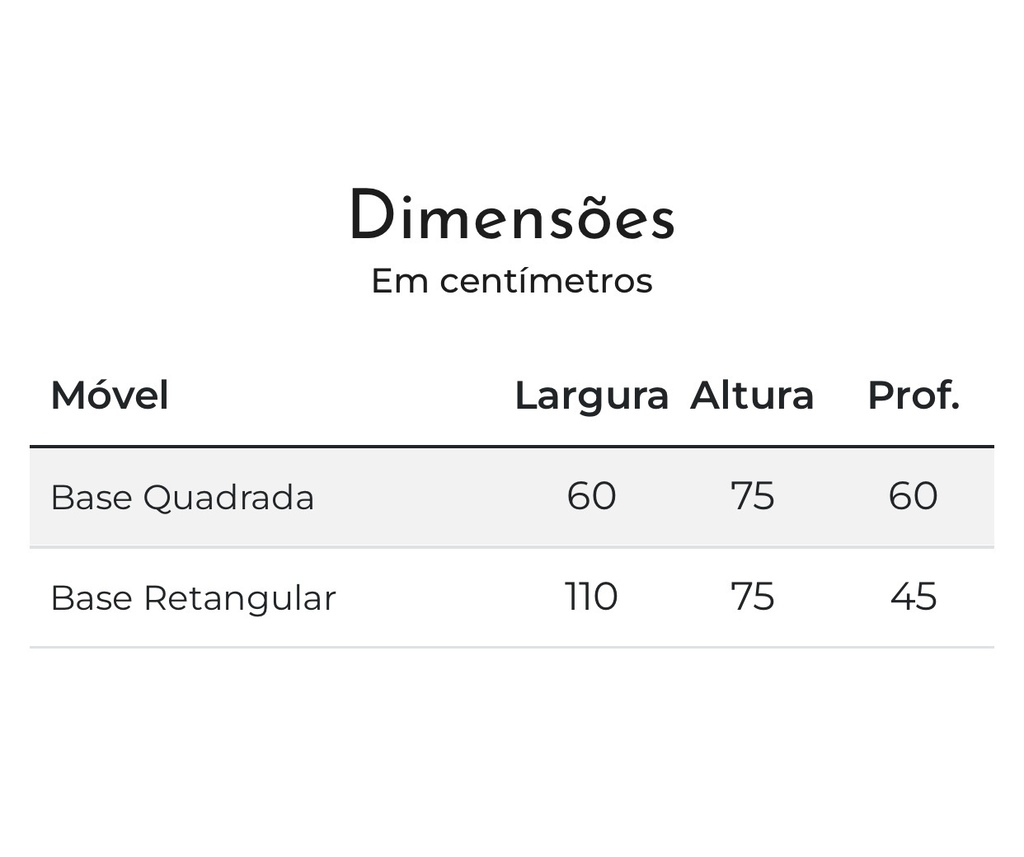This screenshot has height=857, width=1024.
Task: Click the gray shaded Base Quadrada row
Action: 512,497
